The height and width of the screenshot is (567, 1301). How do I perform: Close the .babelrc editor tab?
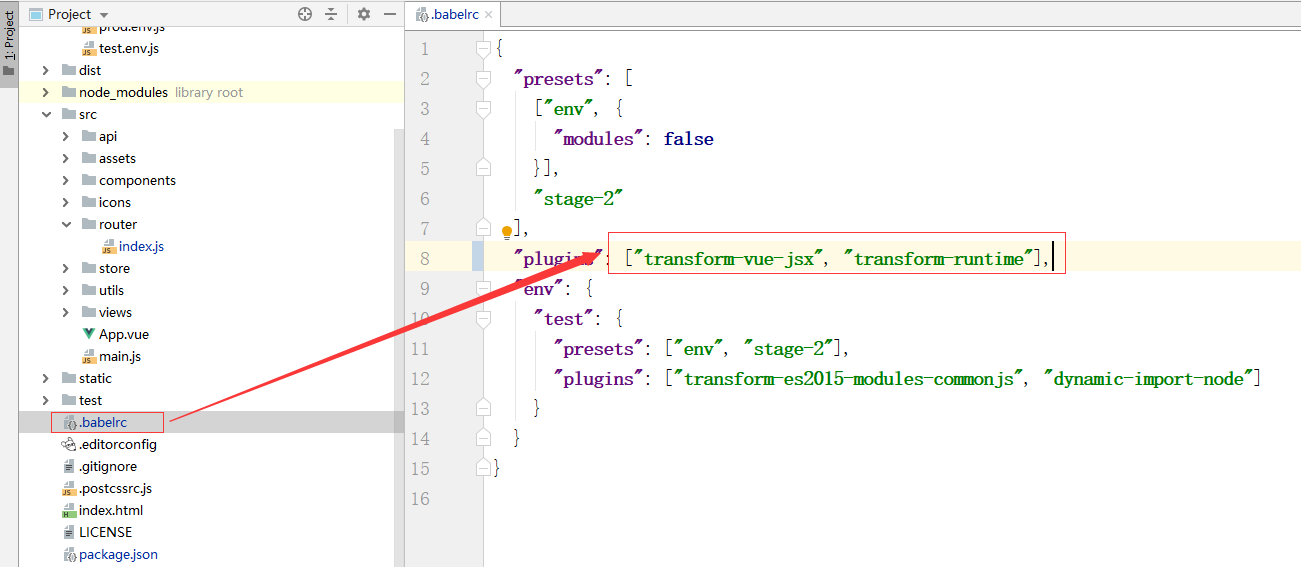tap(489, 14)
